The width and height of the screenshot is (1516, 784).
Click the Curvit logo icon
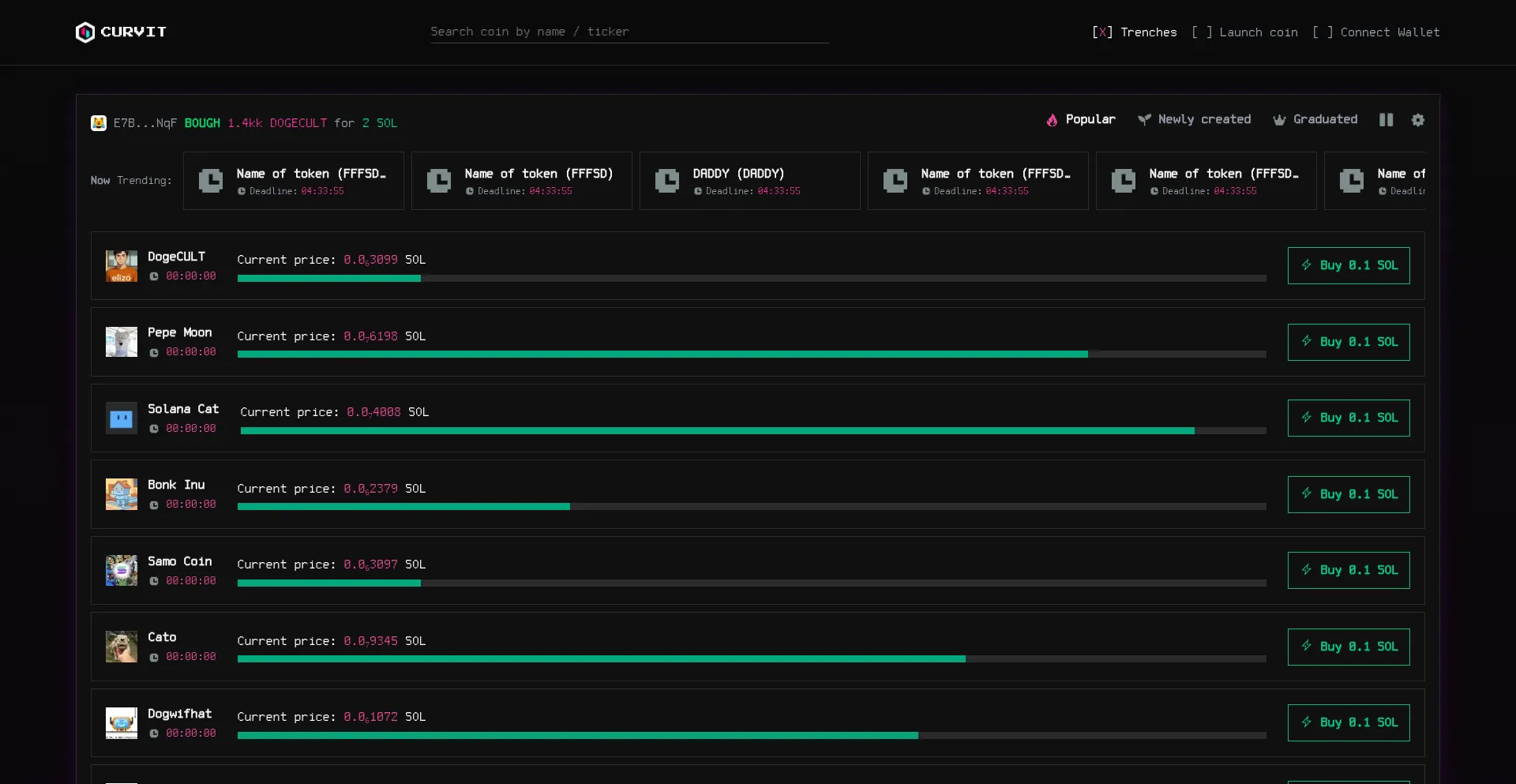pos(84,32)
